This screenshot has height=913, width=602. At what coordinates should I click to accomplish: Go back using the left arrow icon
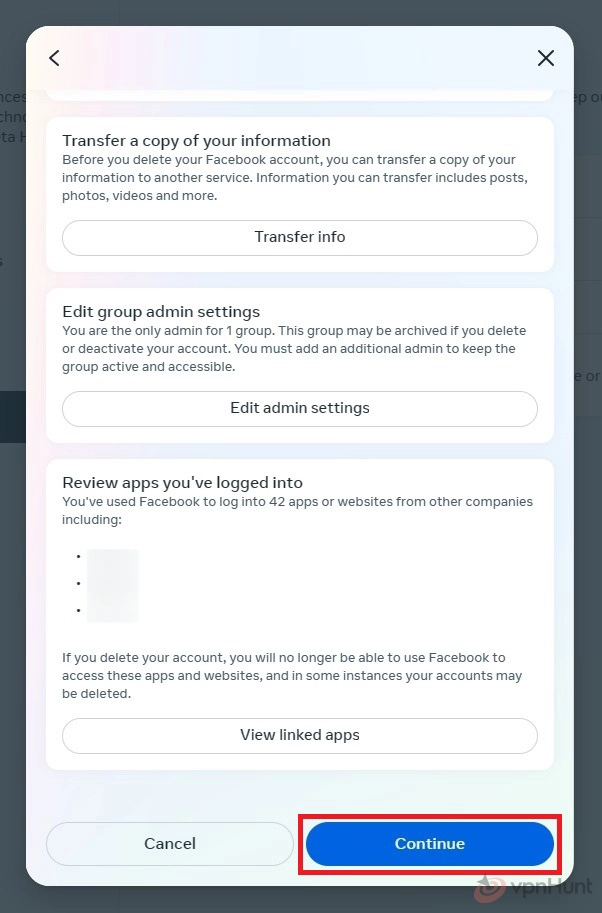click(55, 58)
